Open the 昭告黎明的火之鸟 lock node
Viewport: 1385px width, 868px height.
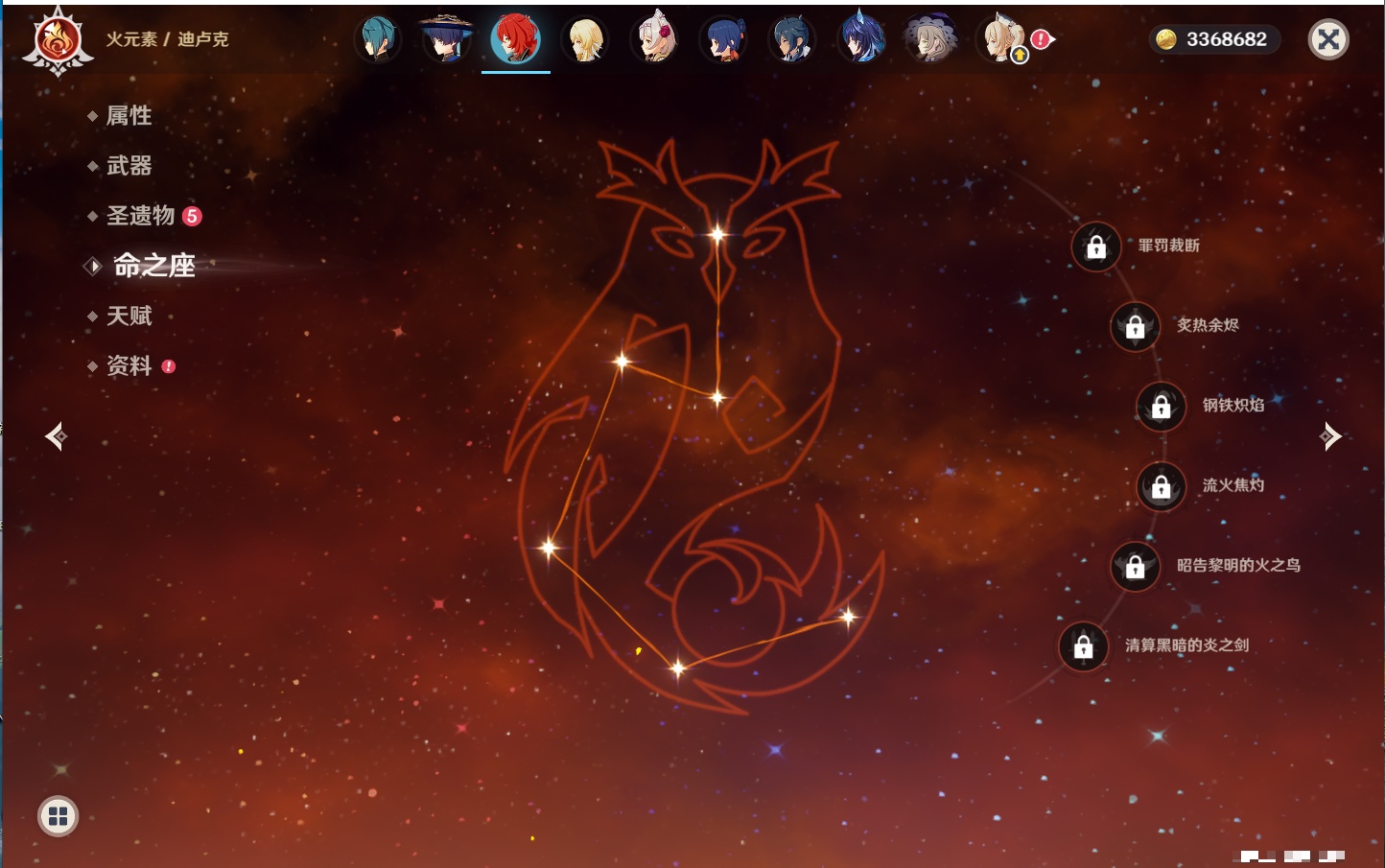1135,567
